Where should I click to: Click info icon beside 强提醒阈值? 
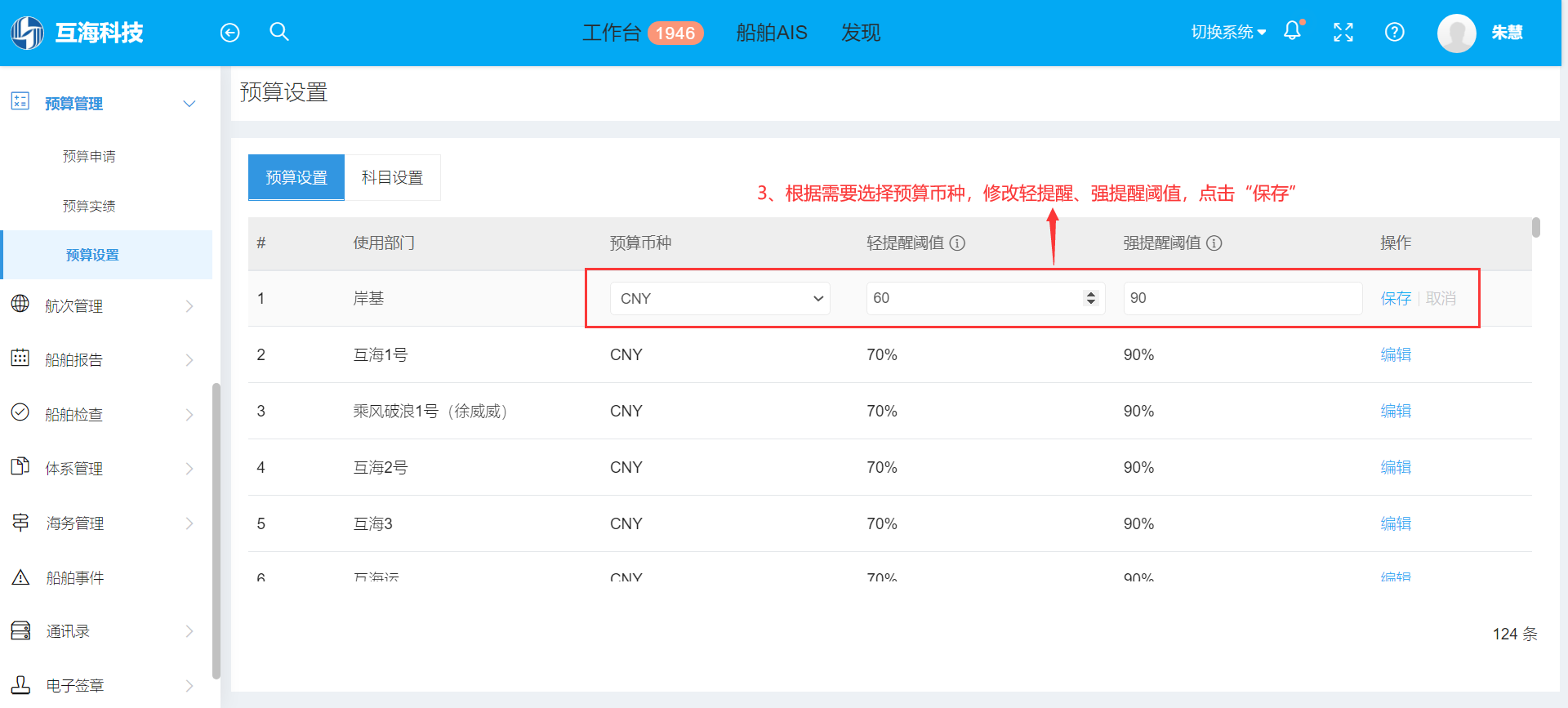(1214, 243)
